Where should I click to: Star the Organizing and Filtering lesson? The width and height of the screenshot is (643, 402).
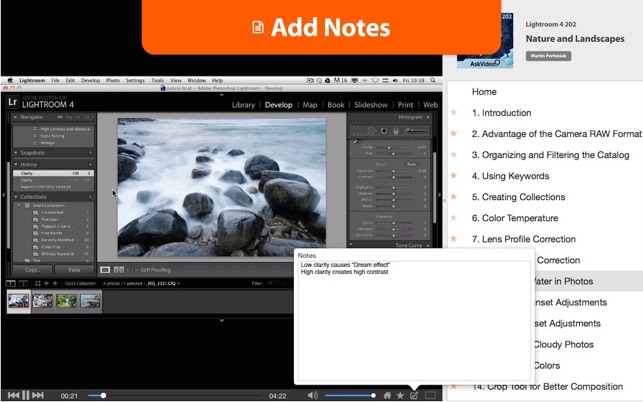[454, 155]
